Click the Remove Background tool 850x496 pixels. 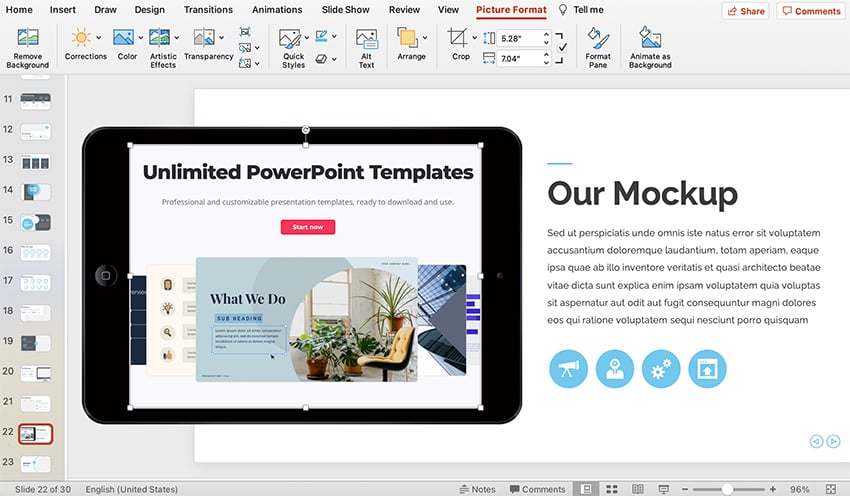tap(27, 46)
